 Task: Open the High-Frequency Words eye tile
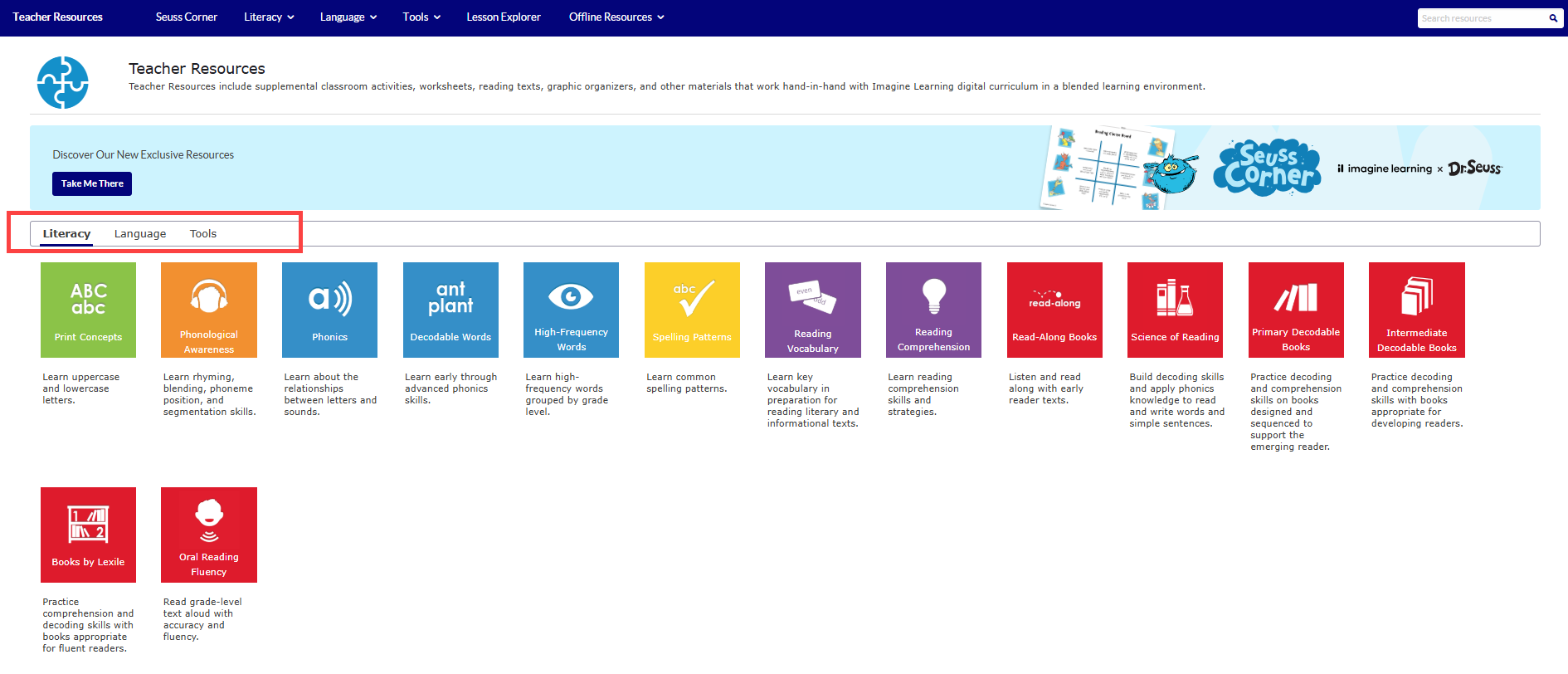point(571,310)
